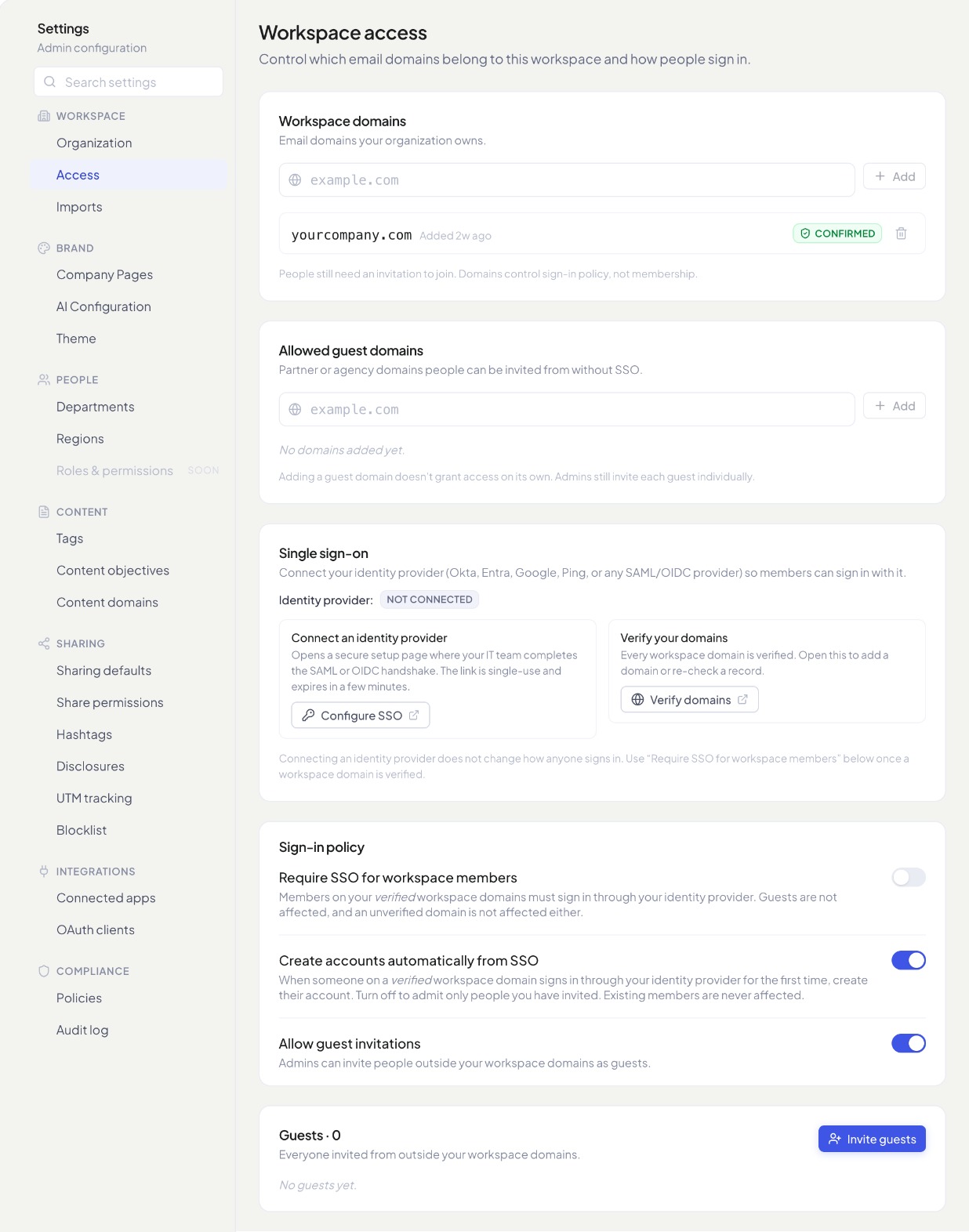Open AI Configuration settings
Image resolution: width=969 pixels, height=1232 pixels.
point(129,307)
